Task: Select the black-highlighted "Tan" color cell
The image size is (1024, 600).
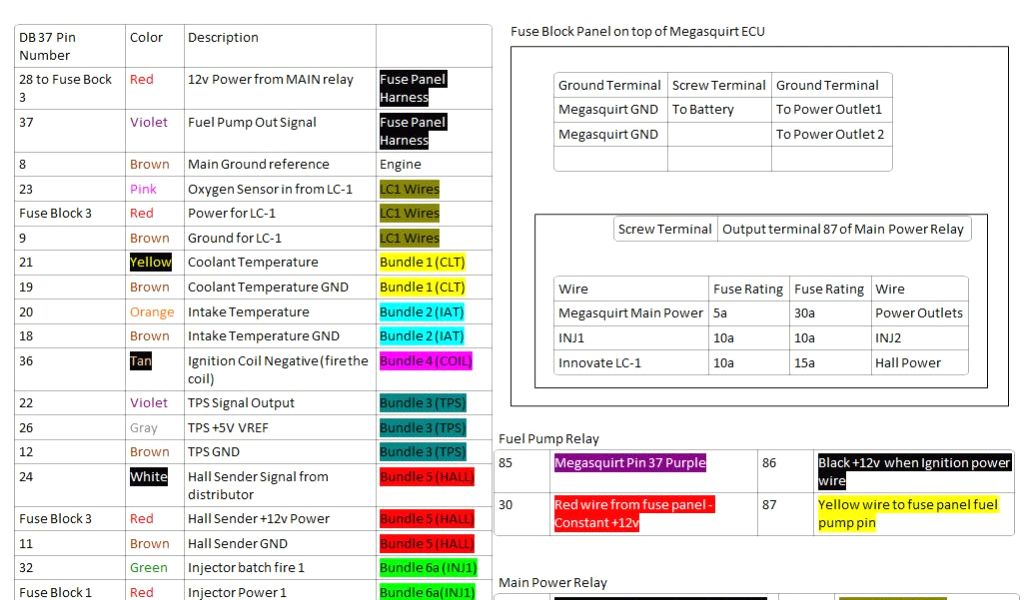Action: coord(141,361)
